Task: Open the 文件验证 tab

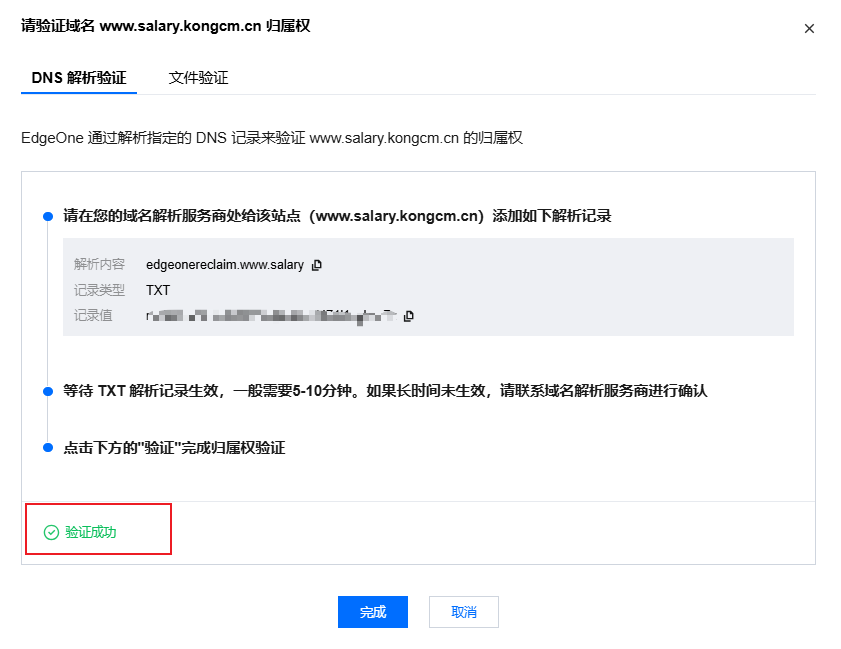Action: click(x=198, y=77)
